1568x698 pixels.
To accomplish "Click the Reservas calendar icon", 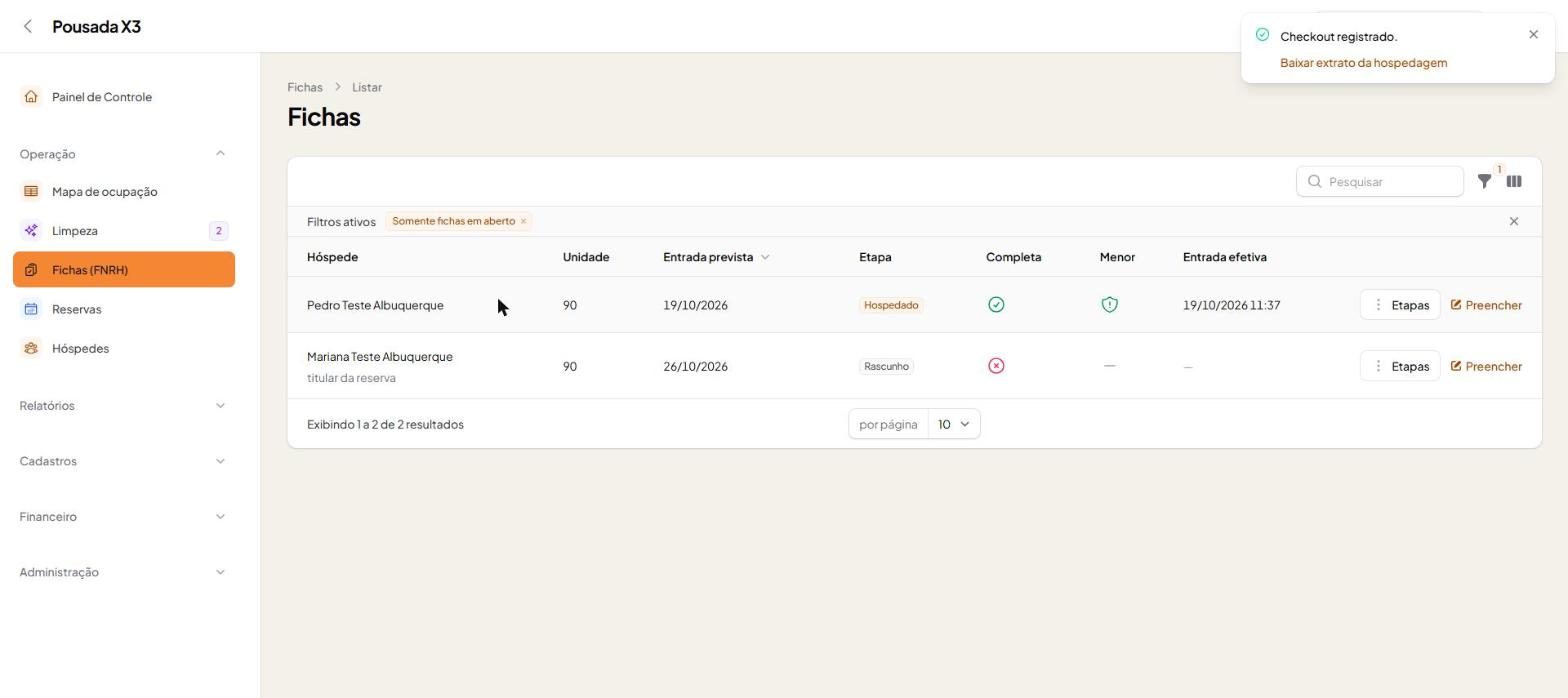I will [31, 309].
